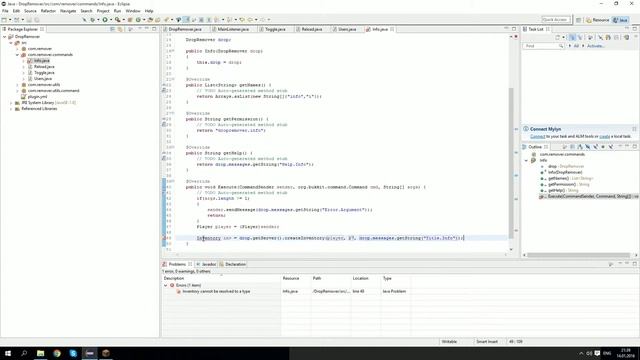Collapse the DropRemover project node
Viewport: 640px width, 360px height.
(4, 37)
